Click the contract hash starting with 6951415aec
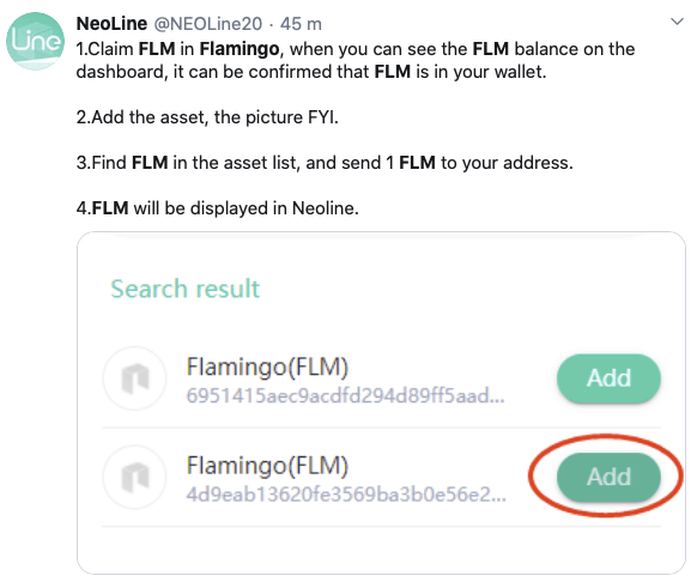 coord(344,395)
